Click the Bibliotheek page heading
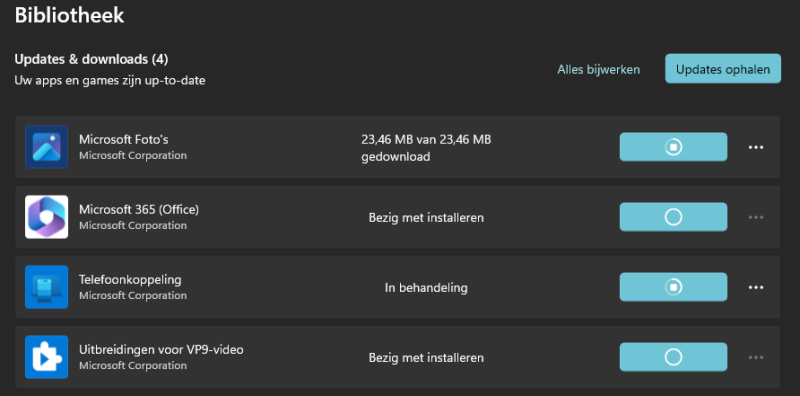This screenshot has height=396, width=800. [x=69, y=15]
